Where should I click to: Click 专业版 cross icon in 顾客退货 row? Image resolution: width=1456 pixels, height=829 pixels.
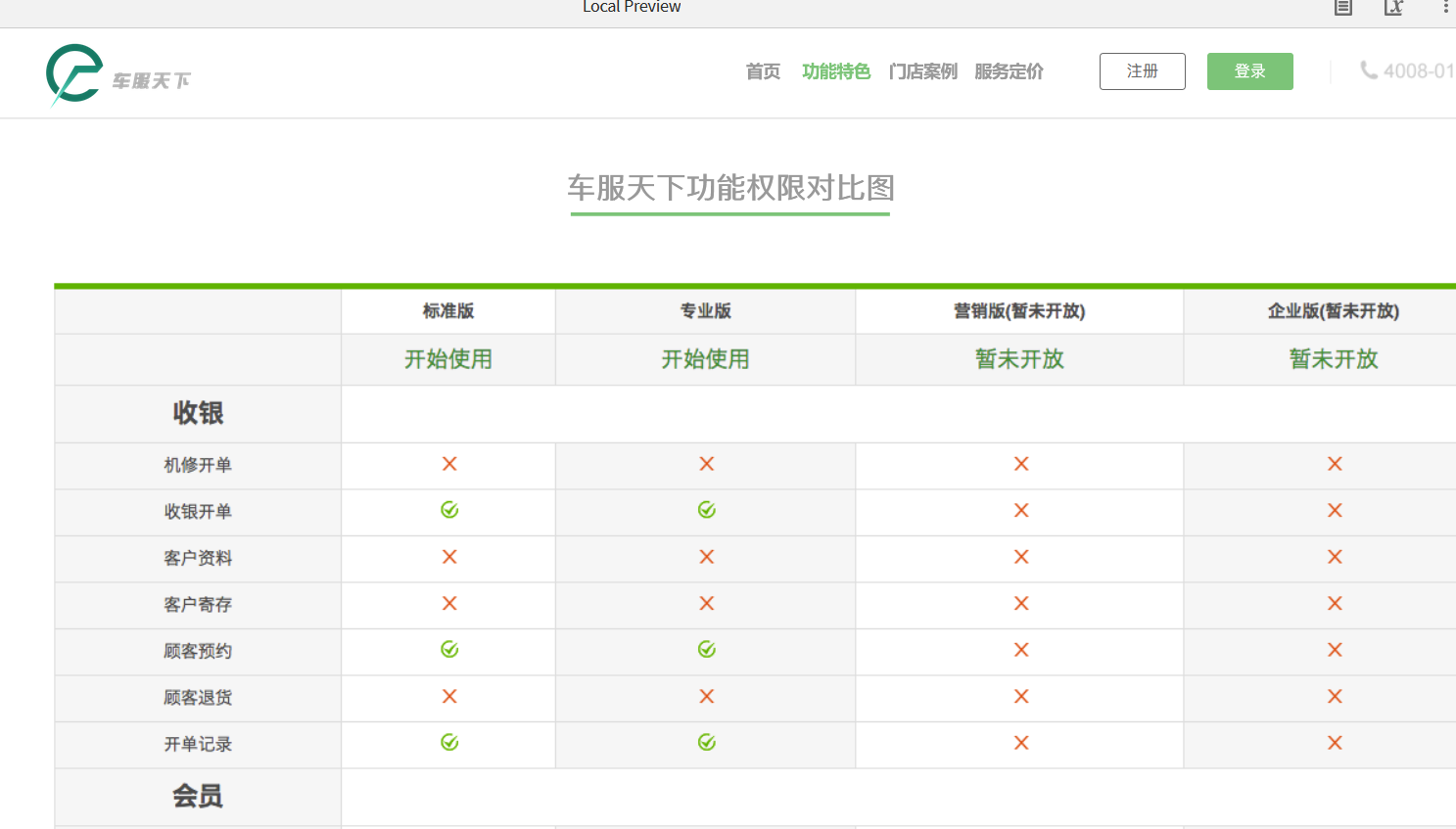coord(707,697)
